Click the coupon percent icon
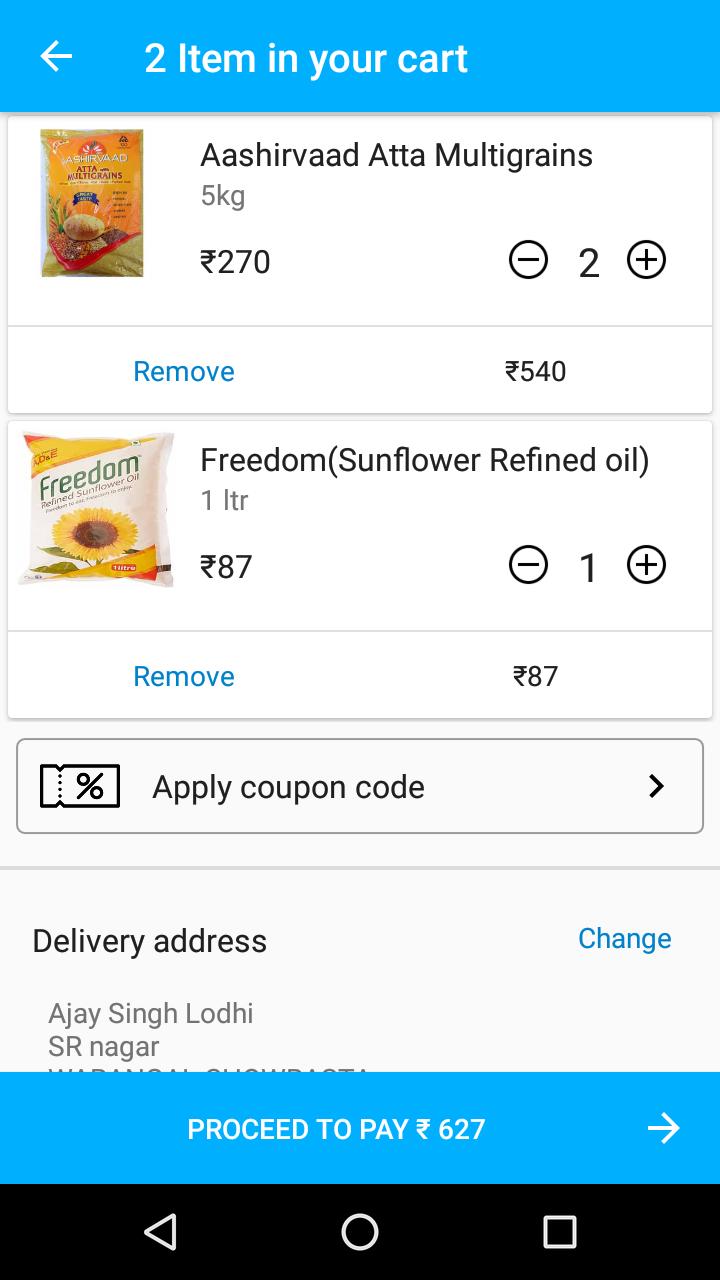Viewport: 720px width, 1280px height. pos(80,786)
